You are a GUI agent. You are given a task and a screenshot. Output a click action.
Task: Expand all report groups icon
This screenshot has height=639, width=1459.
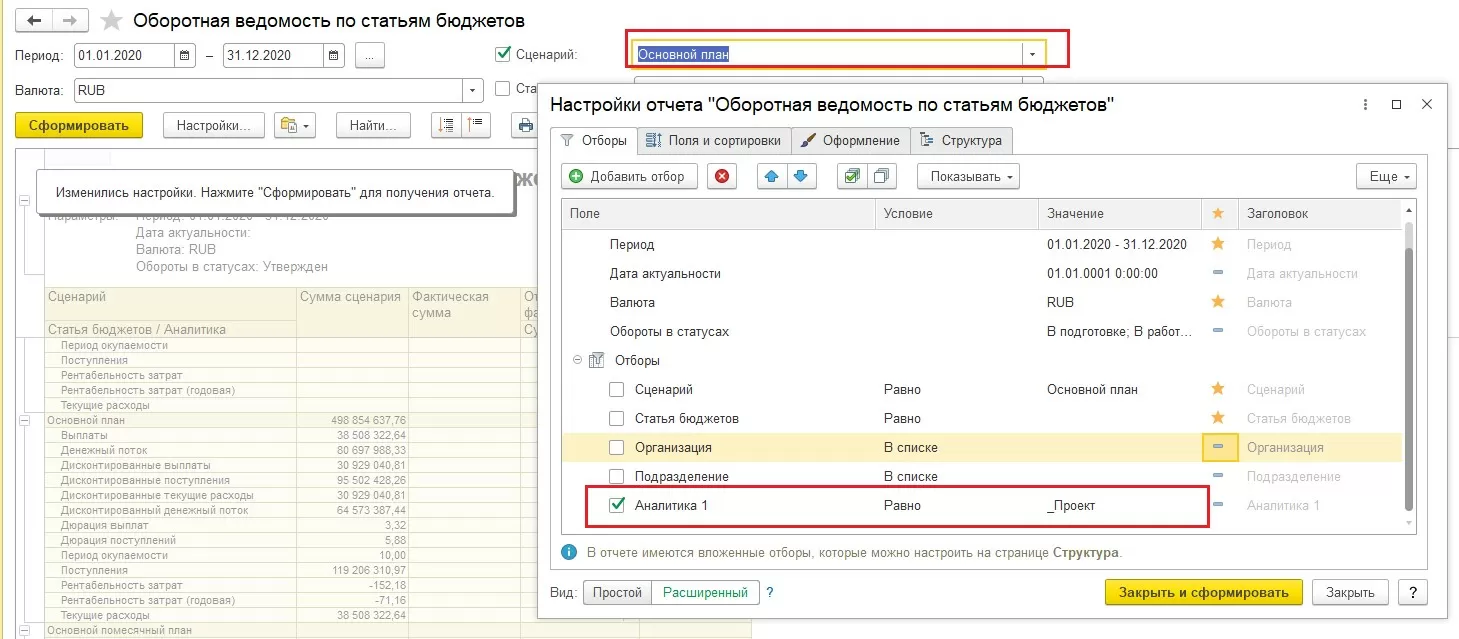point(446,125)
